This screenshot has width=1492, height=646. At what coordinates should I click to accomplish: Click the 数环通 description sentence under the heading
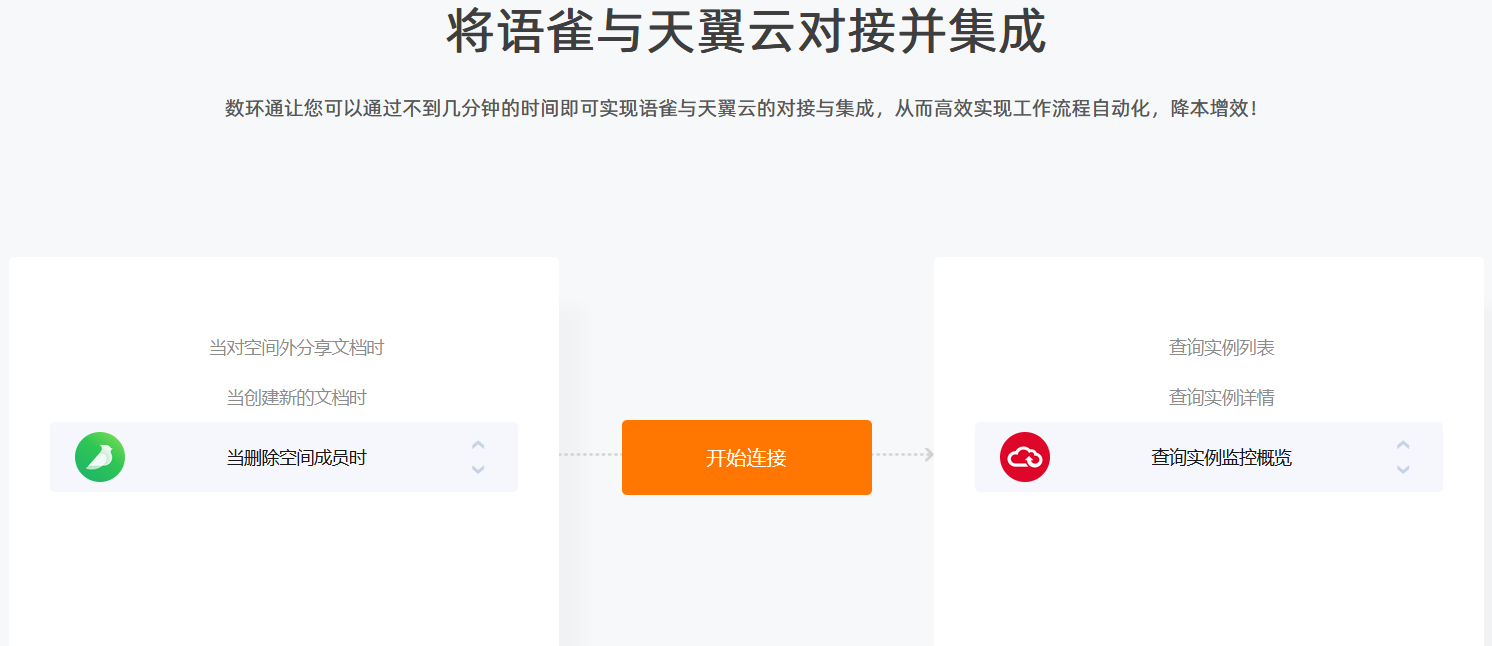741,108
